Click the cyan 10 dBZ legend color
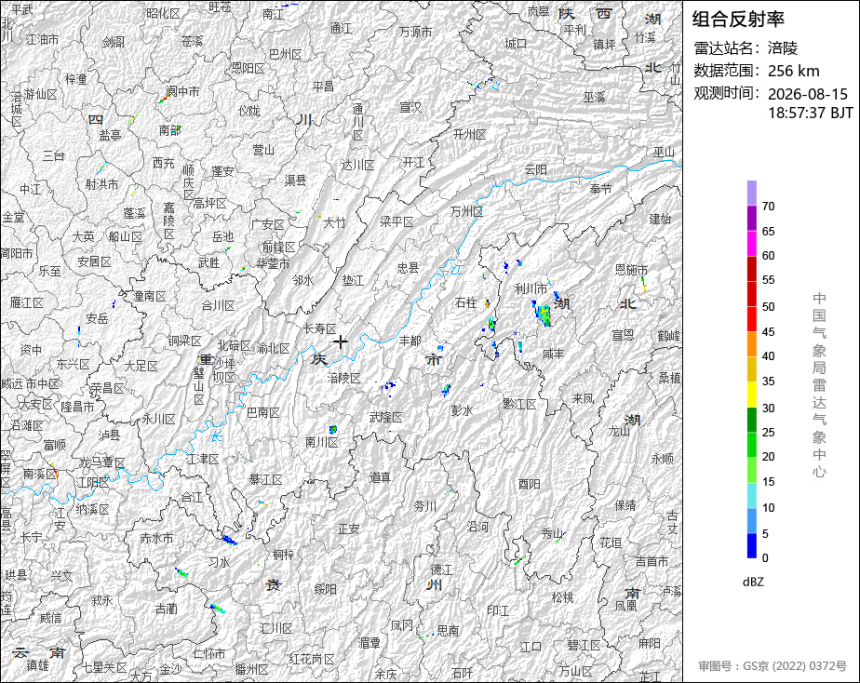The height and width of the screenshot is (683, 860). point(751,495)
